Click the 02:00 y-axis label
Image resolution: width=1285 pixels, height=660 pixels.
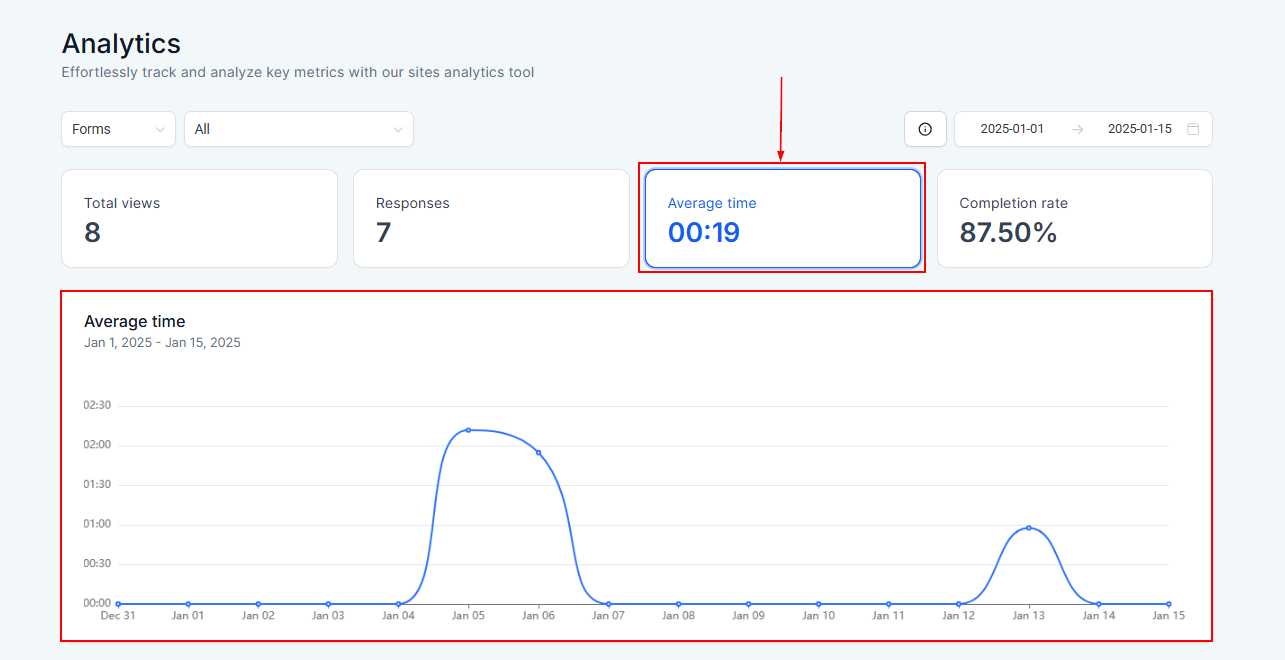click(x=97, y=445)
